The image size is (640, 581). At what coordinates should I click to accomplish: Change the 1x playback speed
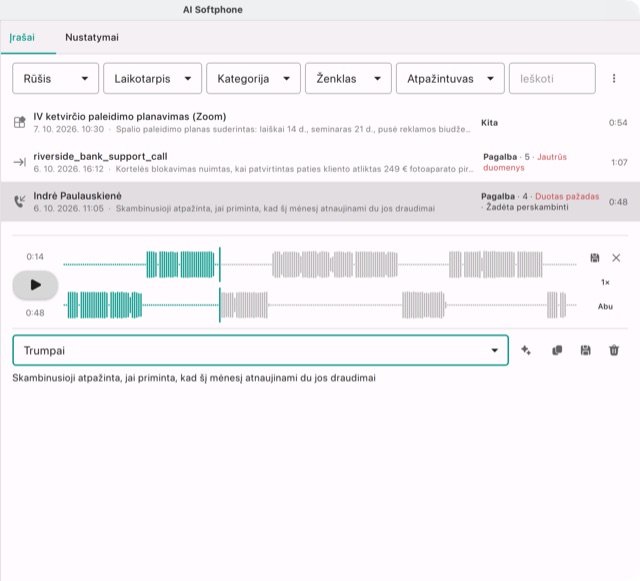[x=605, y=282]
